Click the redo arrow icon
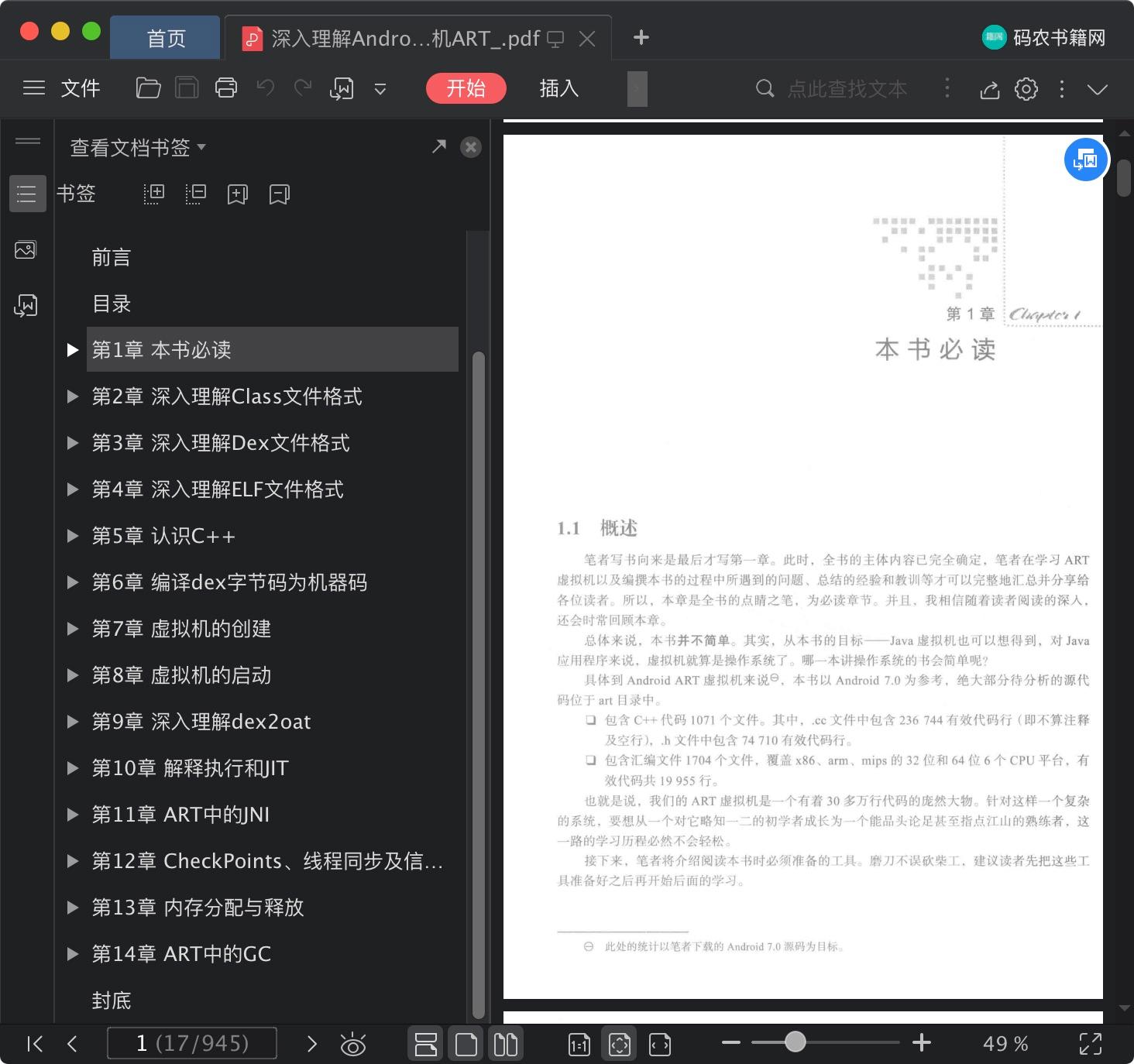 tap(303, 88)
